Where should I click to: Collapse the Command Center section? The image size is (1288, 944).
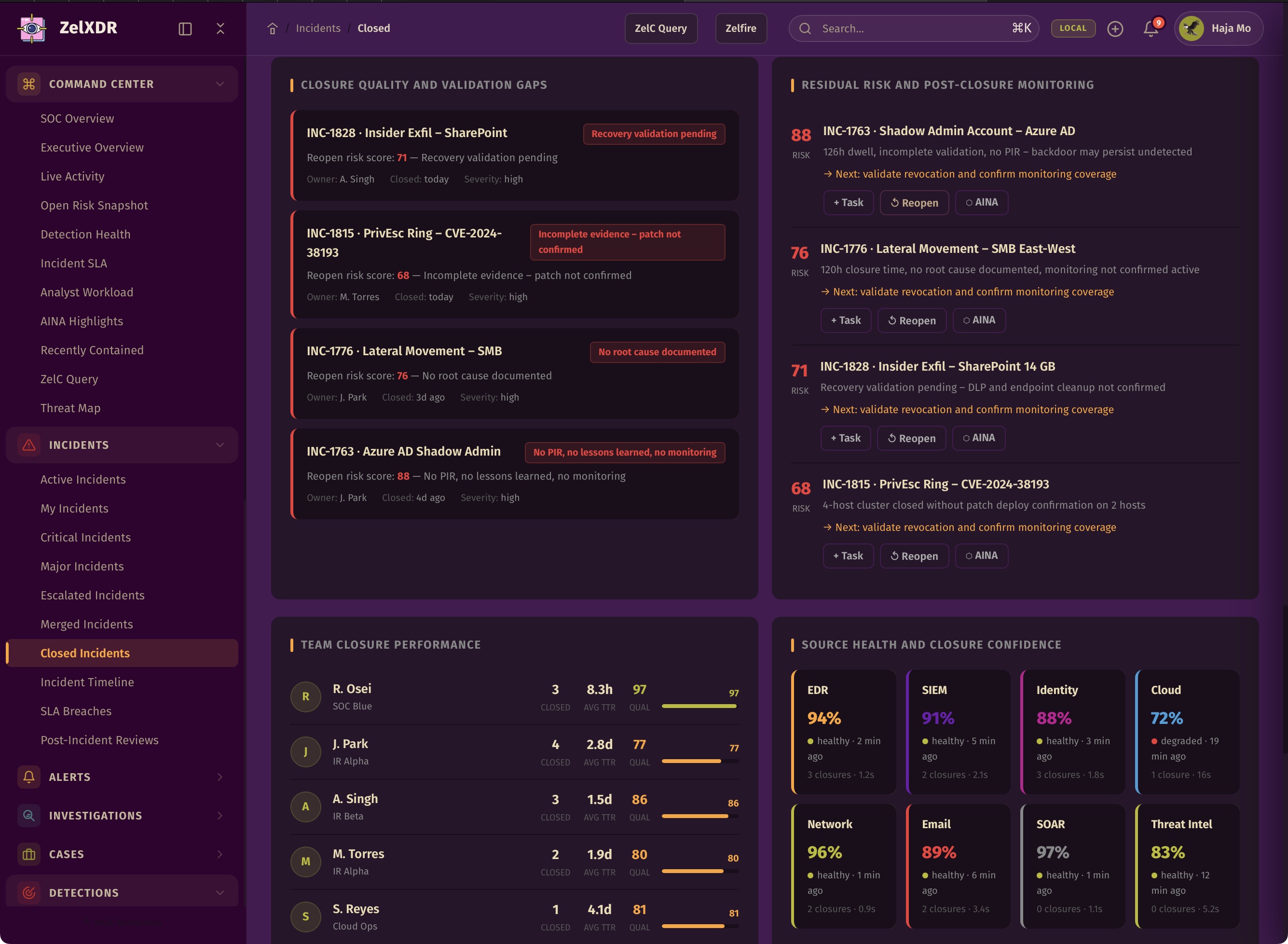(x=220, y=84)
